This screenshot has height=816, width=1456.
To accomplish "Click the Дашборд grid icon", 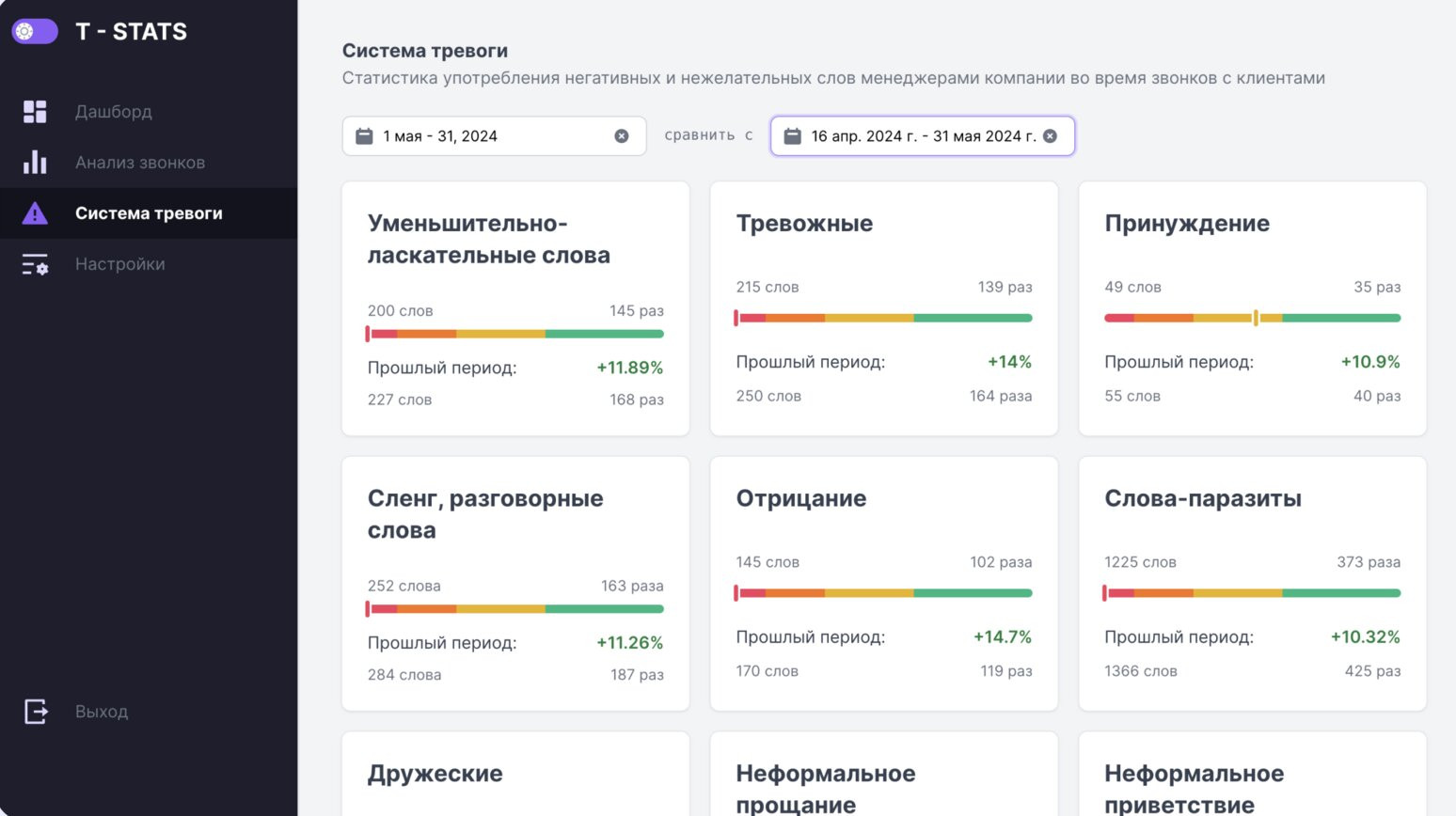I will pyautogui.click(x=35, y=112).
